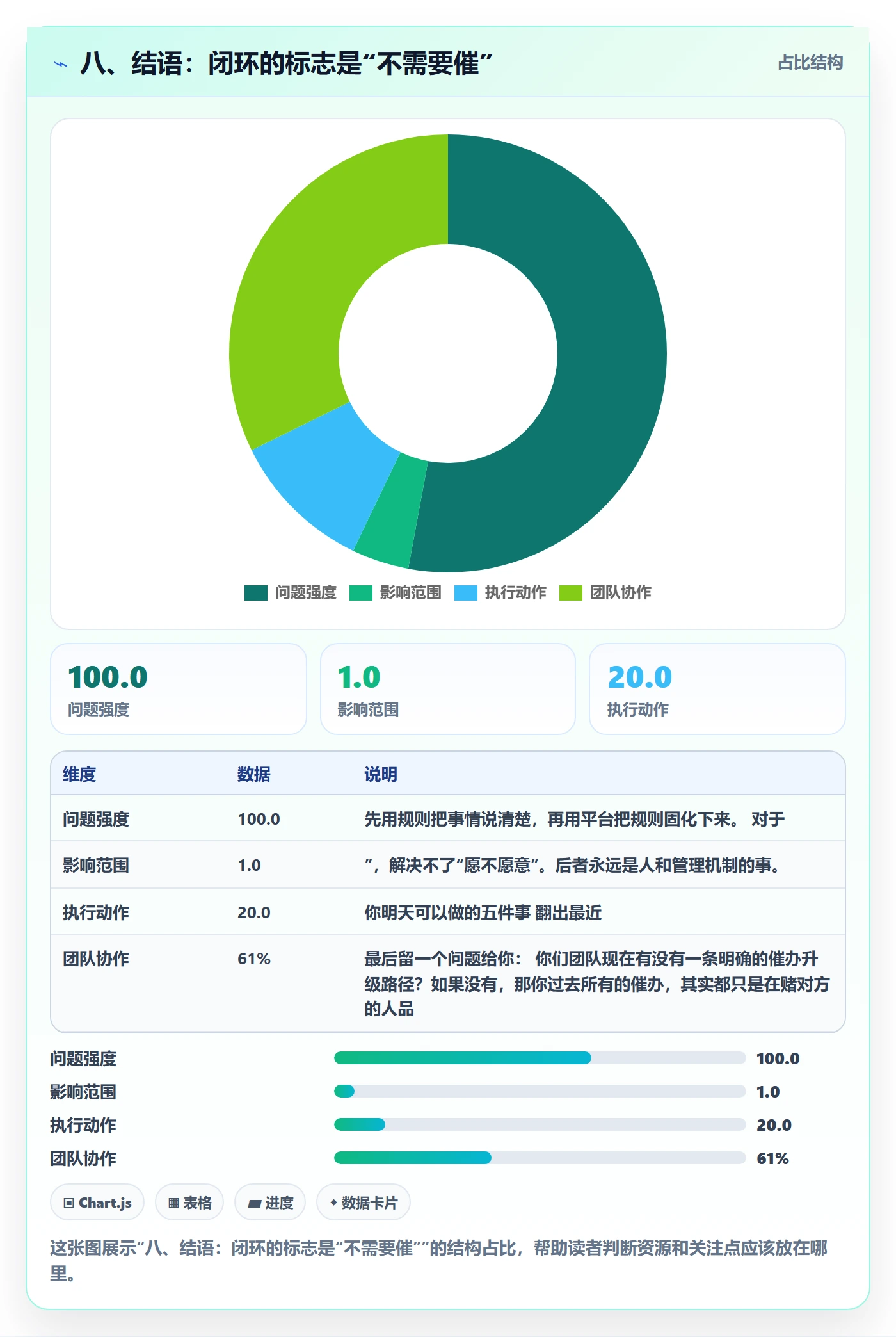Open the 20.0 执行动作 data card
Viewport: 896px width, 1337px height.
[x=717, y=689]
